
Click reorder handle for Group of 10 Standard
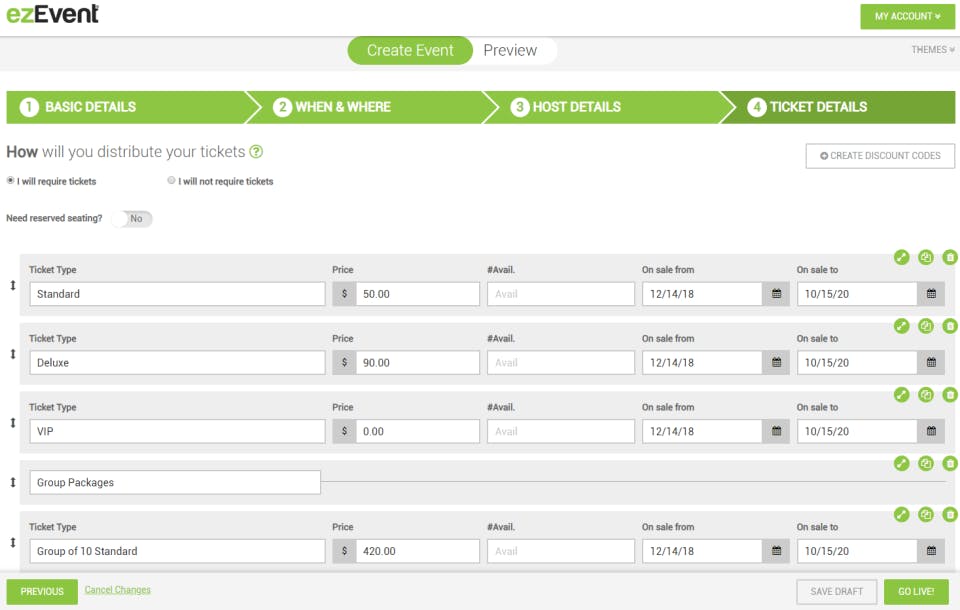pos(13,543)
